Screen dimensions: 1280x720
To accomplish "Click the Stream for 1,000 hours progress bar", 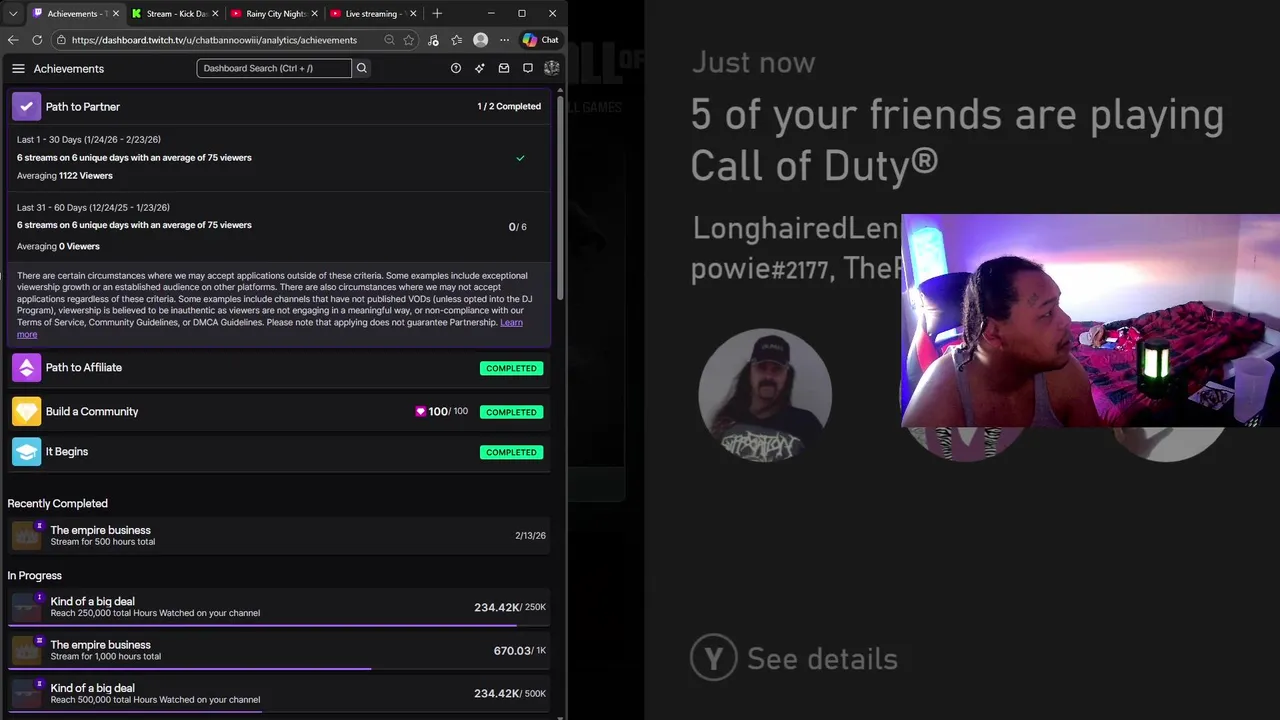I will (279, 668).
